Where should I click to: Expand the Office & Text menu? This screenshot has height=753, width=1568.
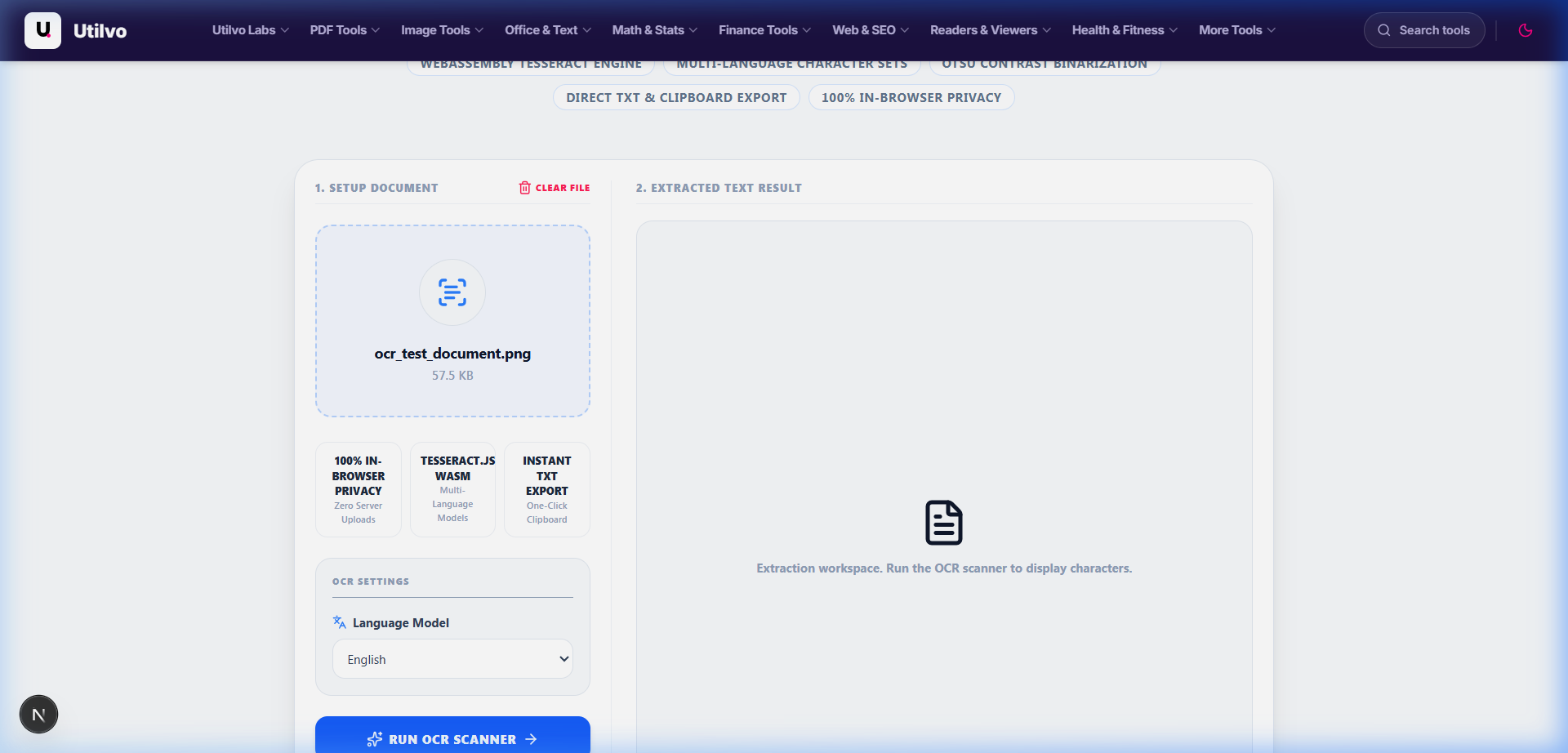[548, 30]
